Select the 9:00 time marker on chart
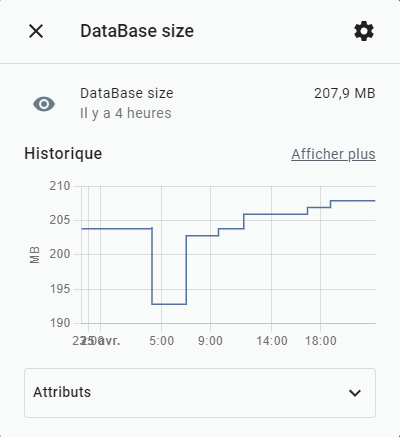Image resolution: width=400 pixels, height=437 pixels. pyautogui.click(x=210, y=341)
